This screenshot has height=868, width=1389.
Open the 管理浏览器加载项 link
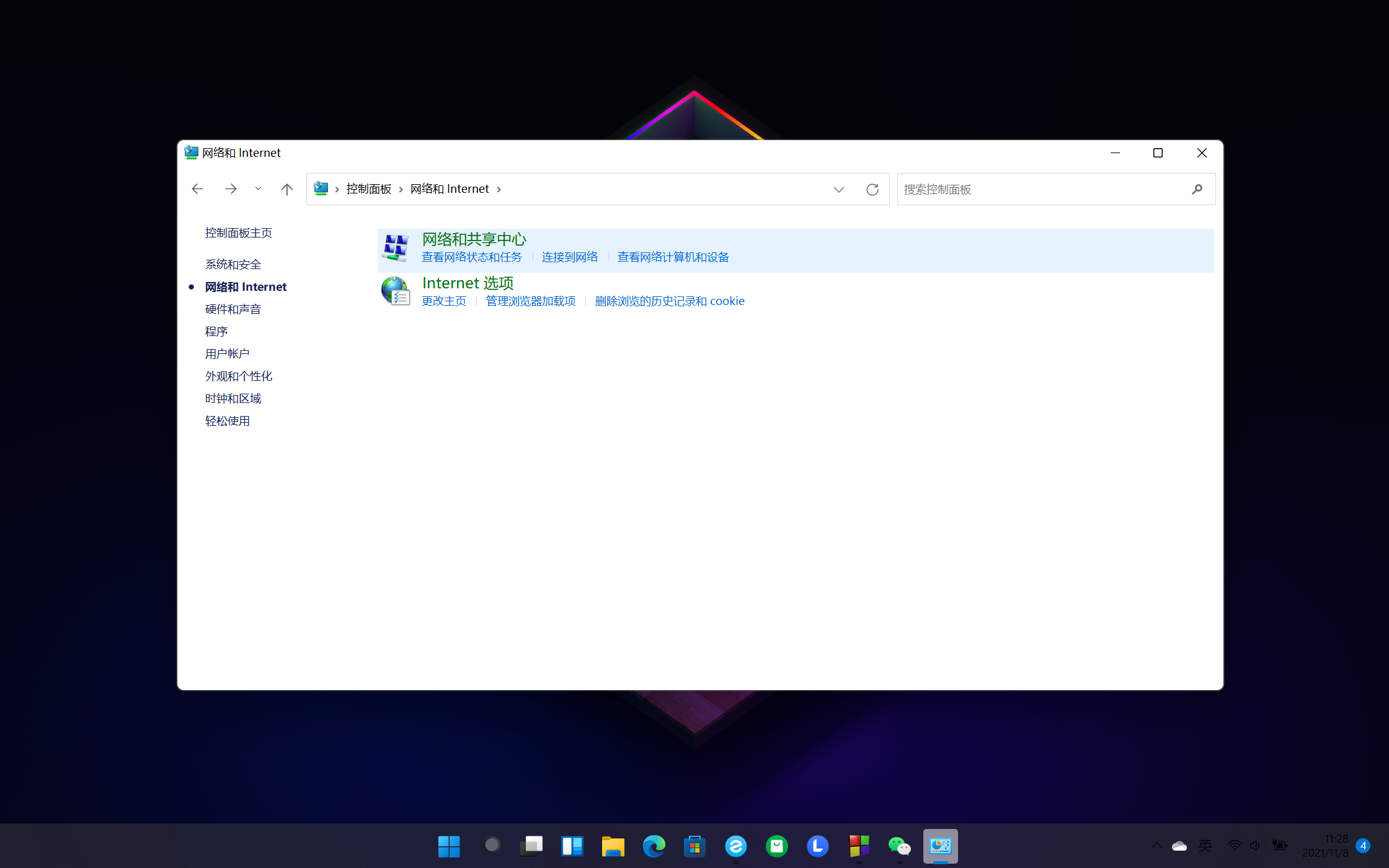point(530,301)
